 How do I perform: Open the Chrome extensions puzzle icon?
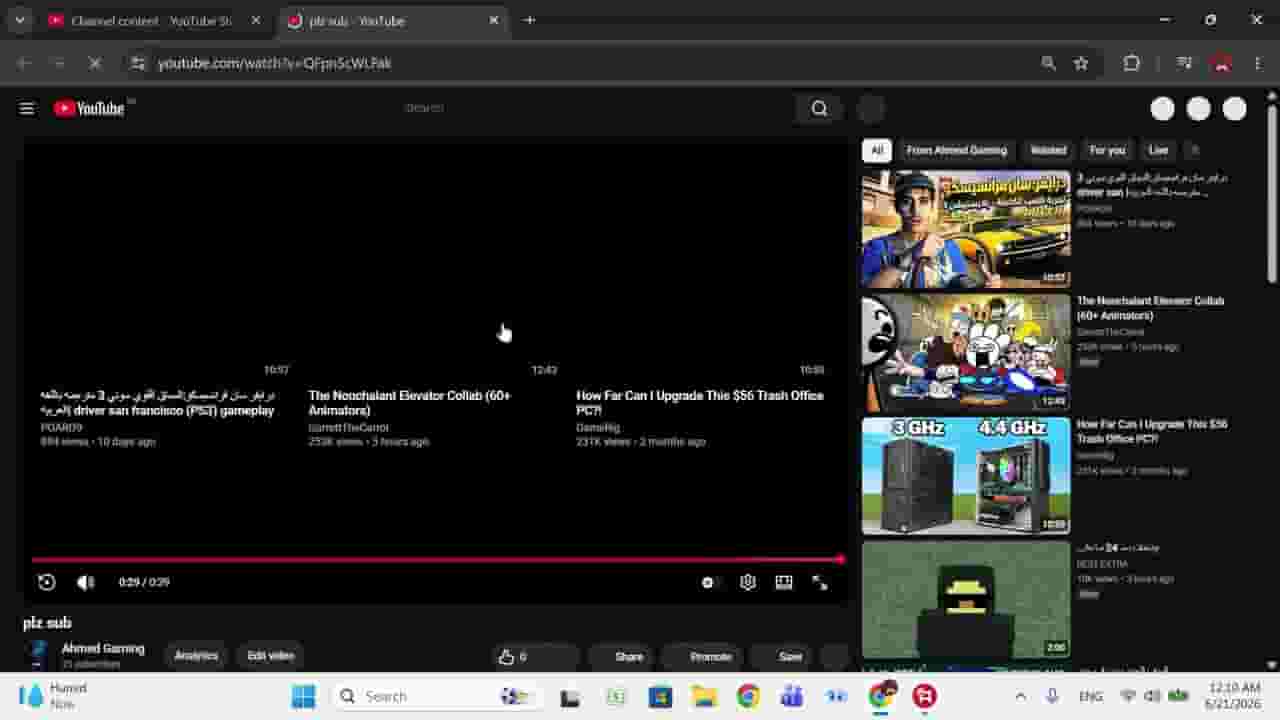coord(1132,63)
